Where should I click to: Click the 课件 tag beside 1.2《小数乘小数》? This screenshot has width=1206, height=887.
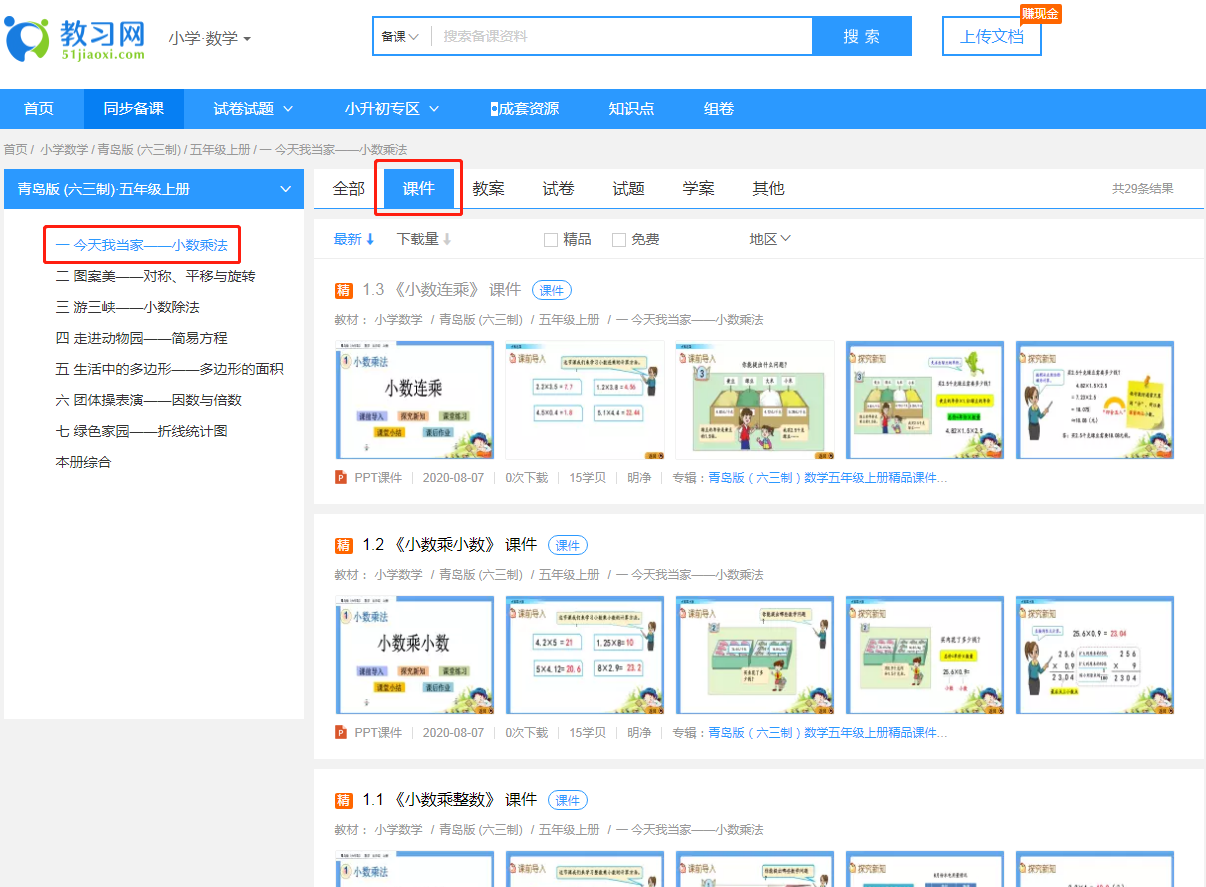568,545
